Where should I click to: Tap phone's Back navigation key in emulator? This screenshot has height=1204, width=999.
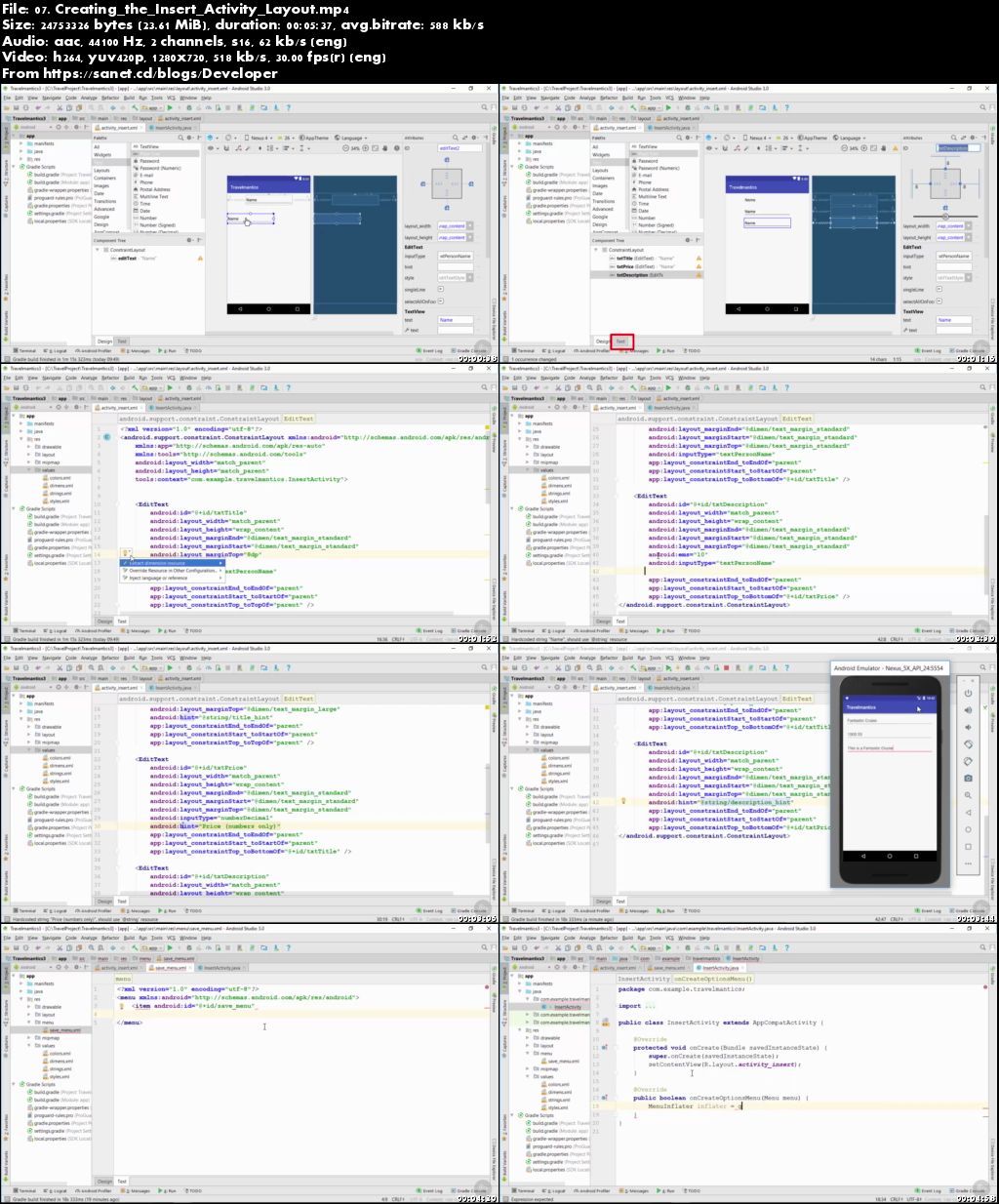[863, 856]
